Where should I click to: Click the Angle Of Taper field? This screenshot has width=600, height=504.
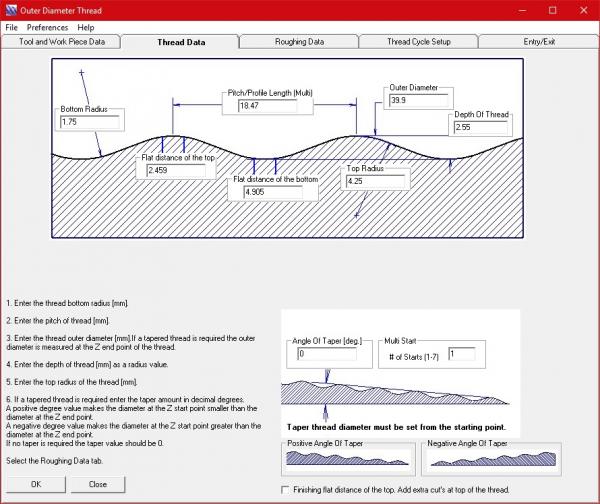[328, 354]
